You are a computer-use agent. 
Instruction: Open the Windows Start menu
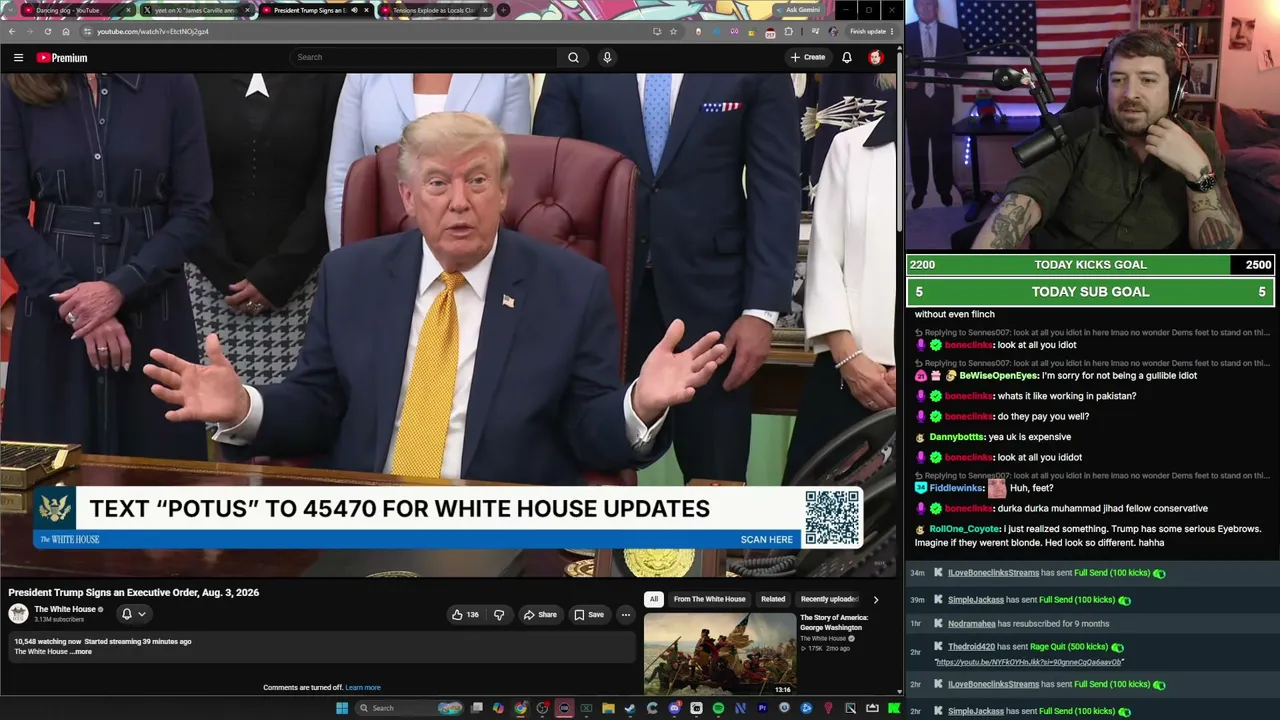click(x=342, y=708)
